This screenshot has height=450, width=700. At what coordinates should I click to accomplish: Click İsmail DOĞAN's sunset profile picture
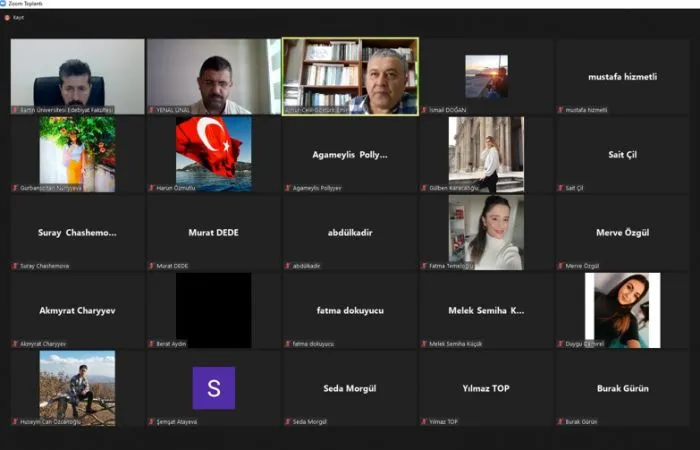pyautogui.click(x=486, y=76)
